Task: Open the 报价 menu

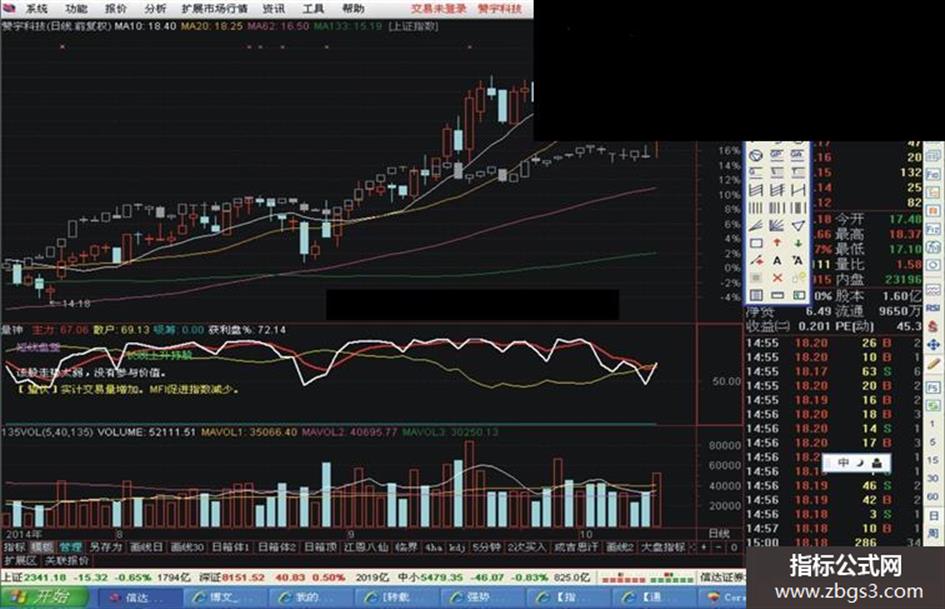Action: click(x=116, y=8)
